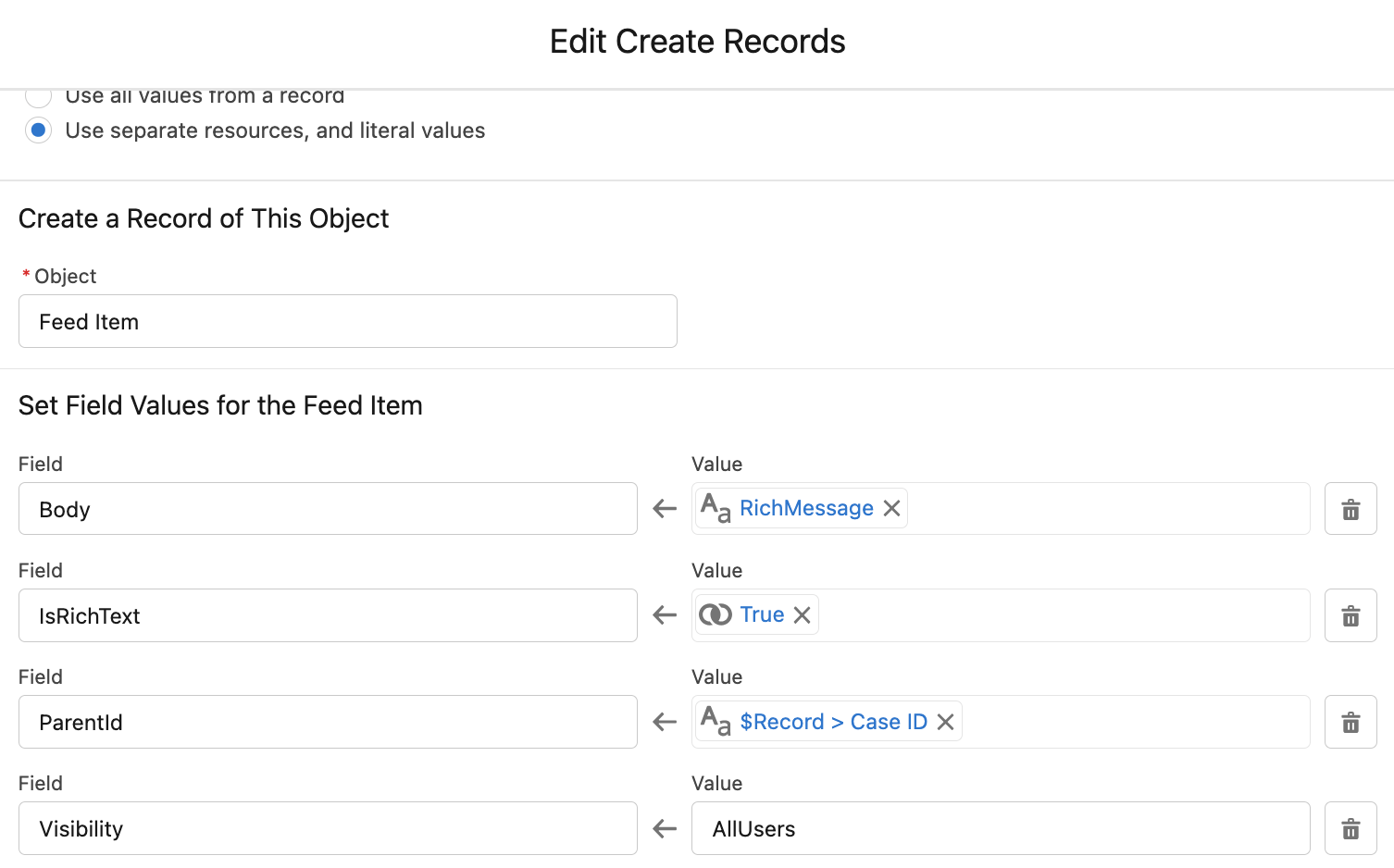
Task: Open the field selector for Body
Action: click(328, 508)
